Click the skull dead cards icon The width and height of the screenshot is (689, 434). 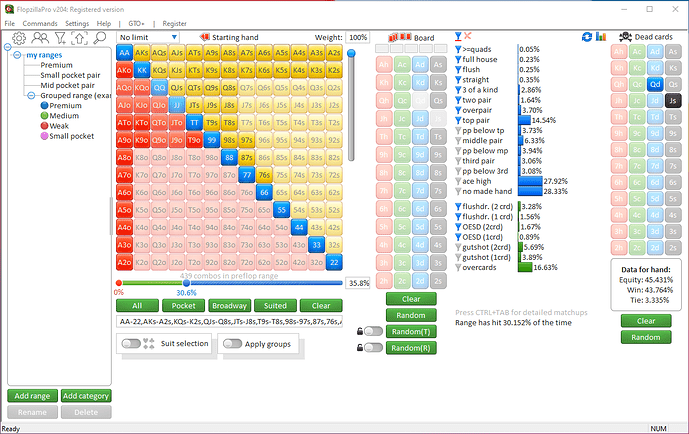tap(625, 37)
